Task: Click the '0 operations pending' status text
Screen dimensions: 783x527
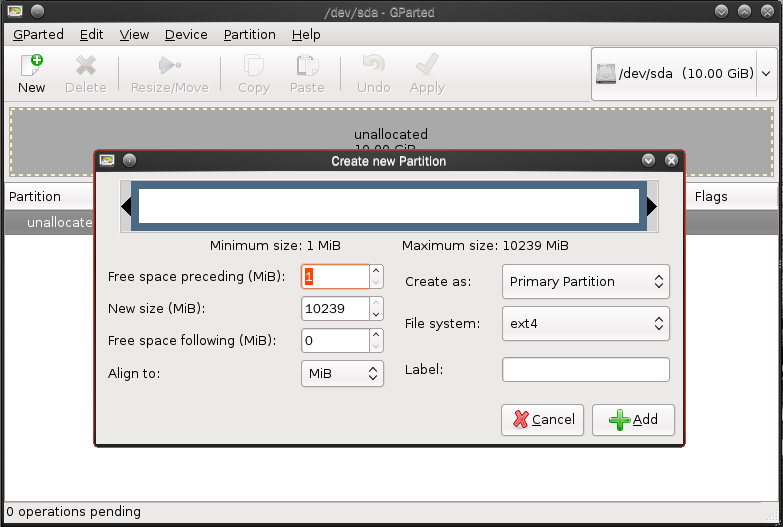Action: (73, 512)
